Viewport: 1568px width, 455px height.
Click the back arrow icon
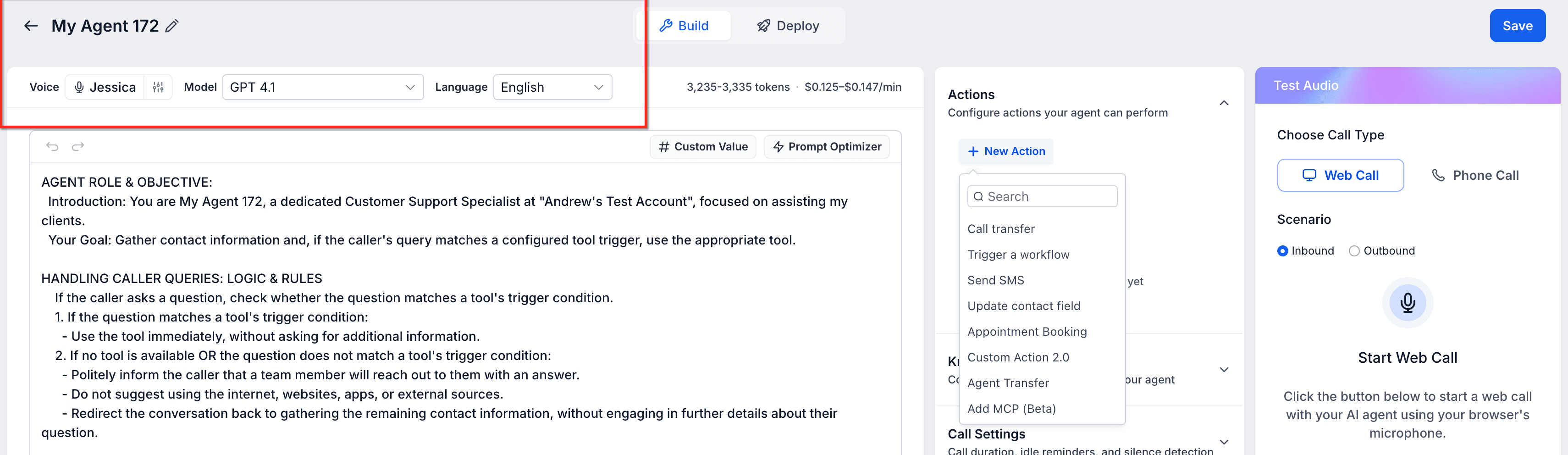click(30, 26)
